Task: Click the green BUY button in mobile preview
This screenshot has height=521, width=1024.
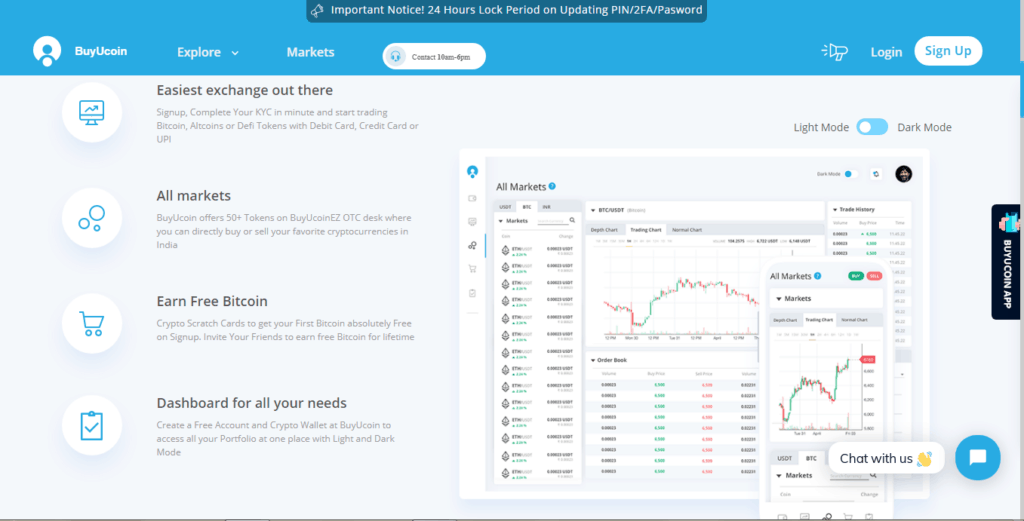Action: point(856,276)
